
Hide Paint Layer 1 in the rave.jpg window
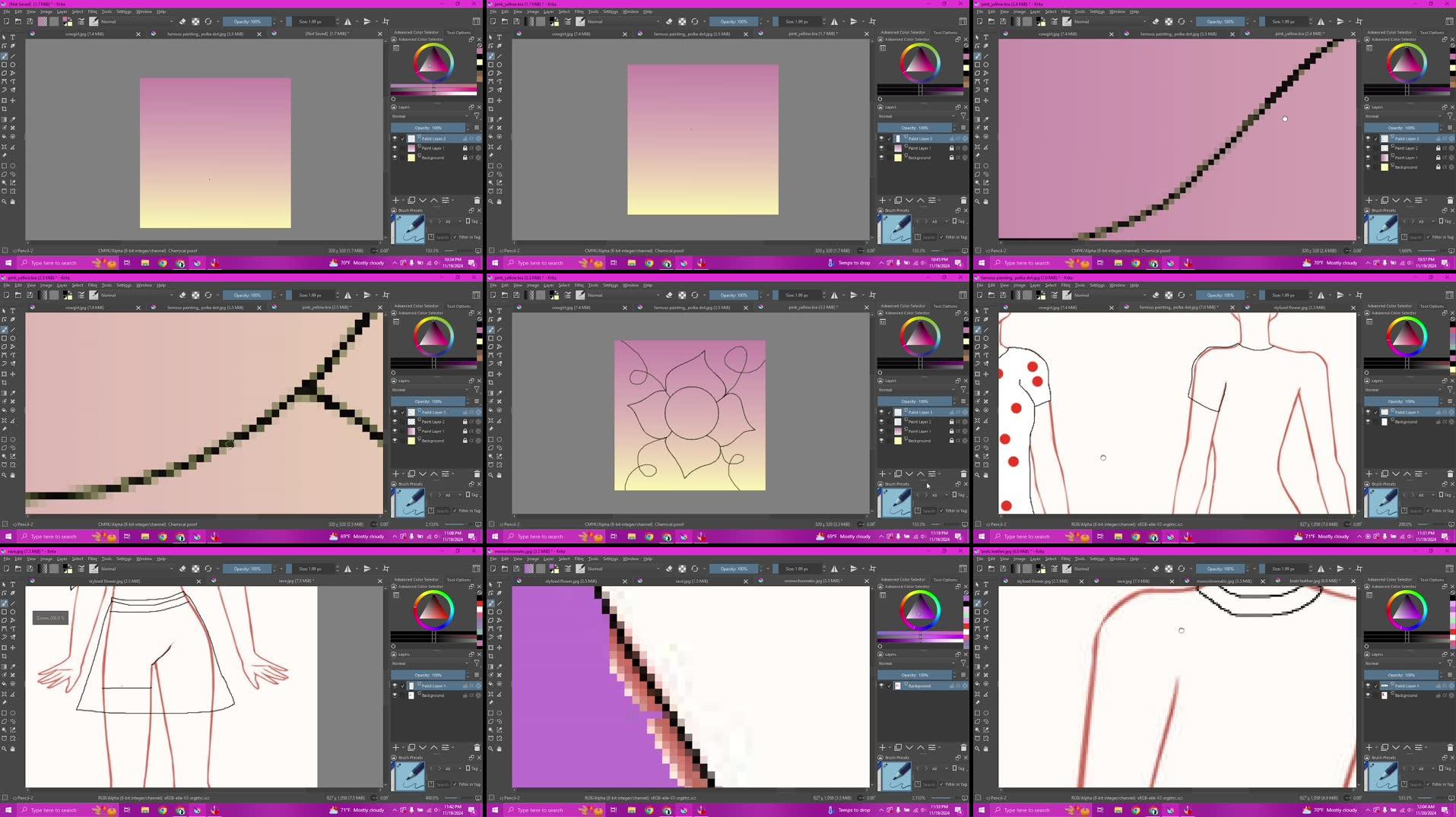click(x=395, y=686)
